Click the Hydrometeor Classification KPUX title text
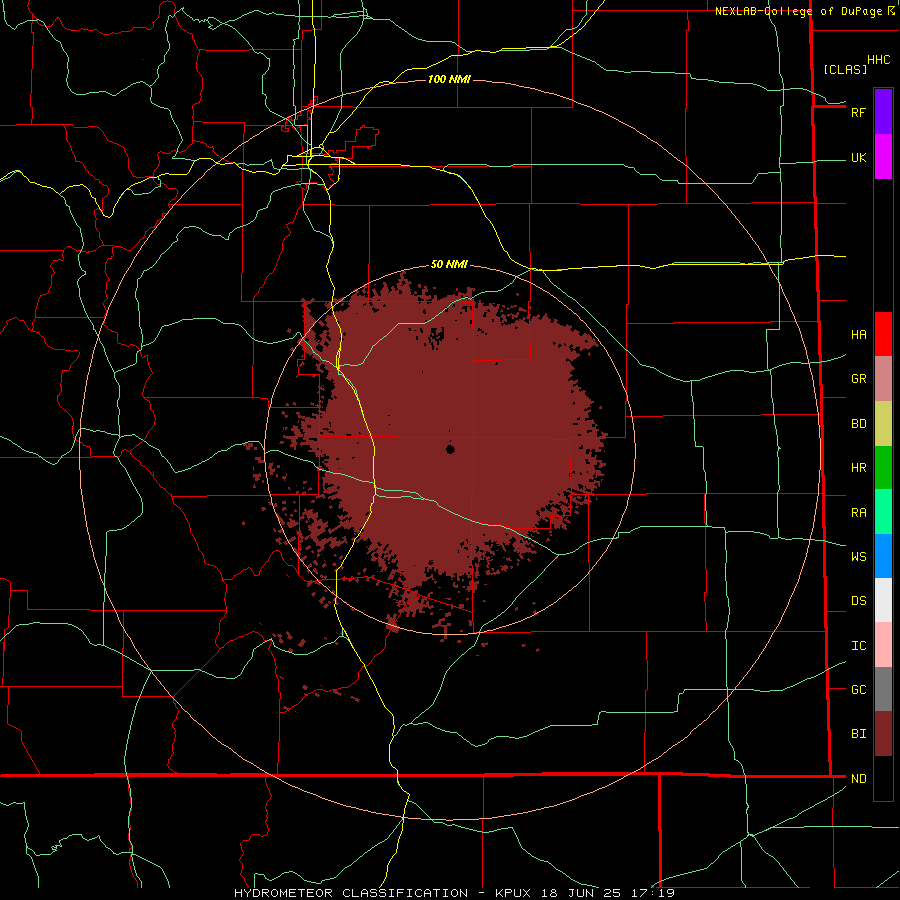The height and width of the screenshot is (900, 900). point(382,893)
